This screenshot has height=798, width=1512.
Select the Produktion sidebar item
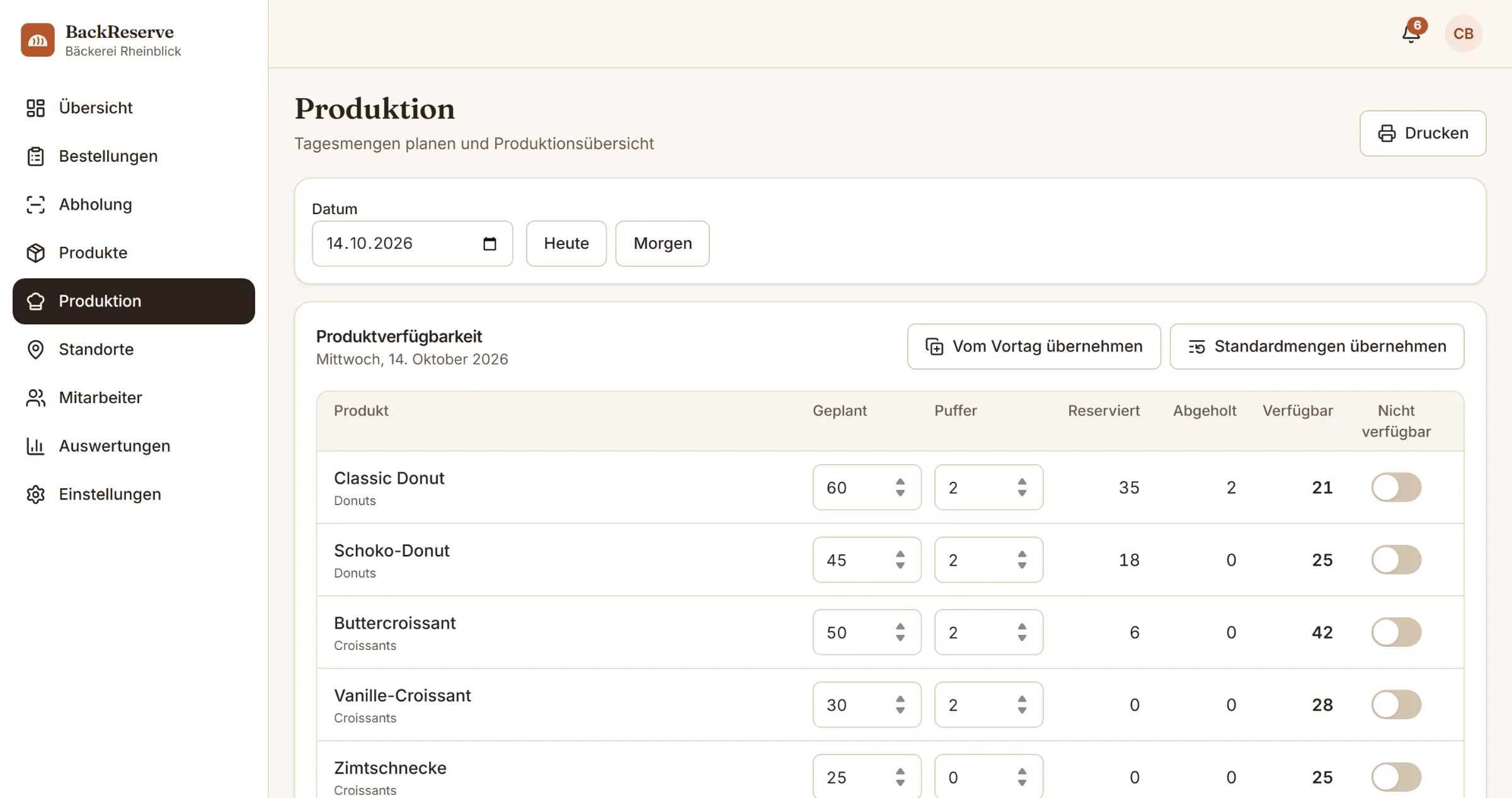pos(134,301)
